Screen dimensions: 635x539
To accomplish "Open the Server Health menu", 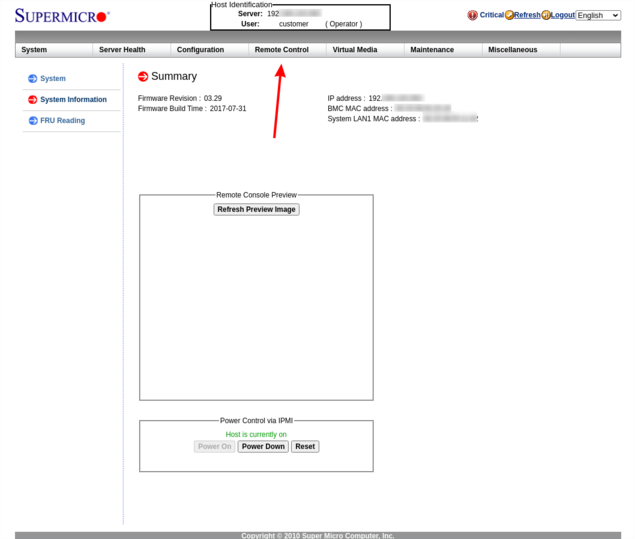I will pyautogui.click(x=132, y=50).
